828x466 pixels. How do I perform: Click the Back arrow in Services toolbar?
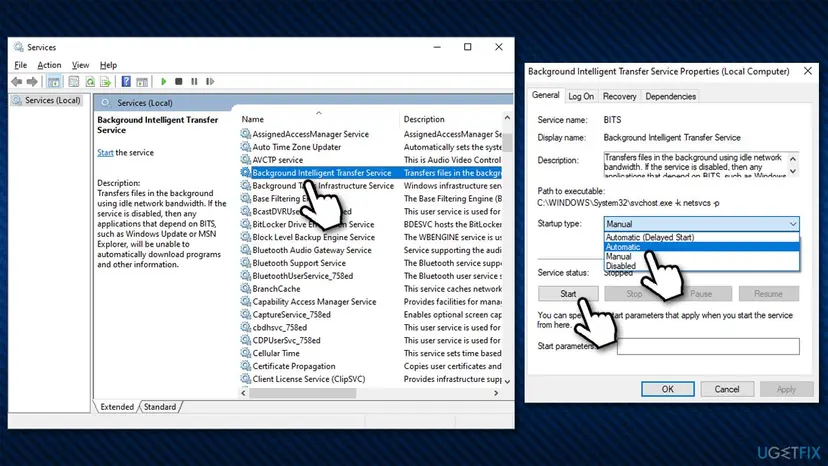click(x=17, y=81)
